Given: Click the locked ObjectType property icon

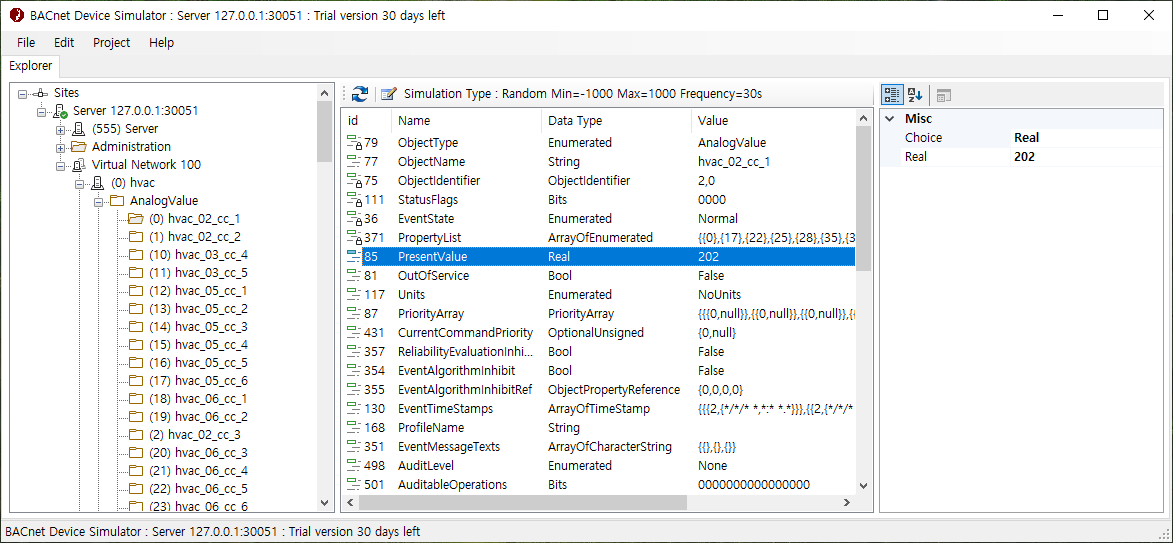Looking at the screenshot, I should coord(353,143).
